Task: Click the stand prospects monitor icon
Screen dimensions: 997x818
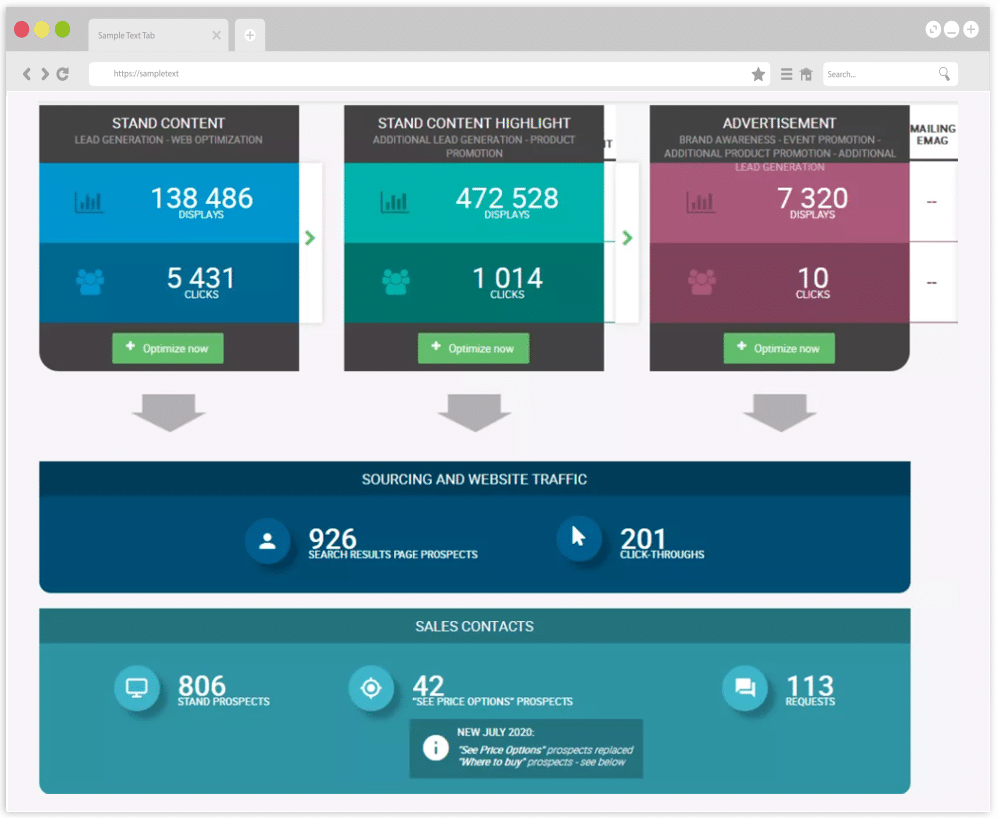Action: point(137,688)
